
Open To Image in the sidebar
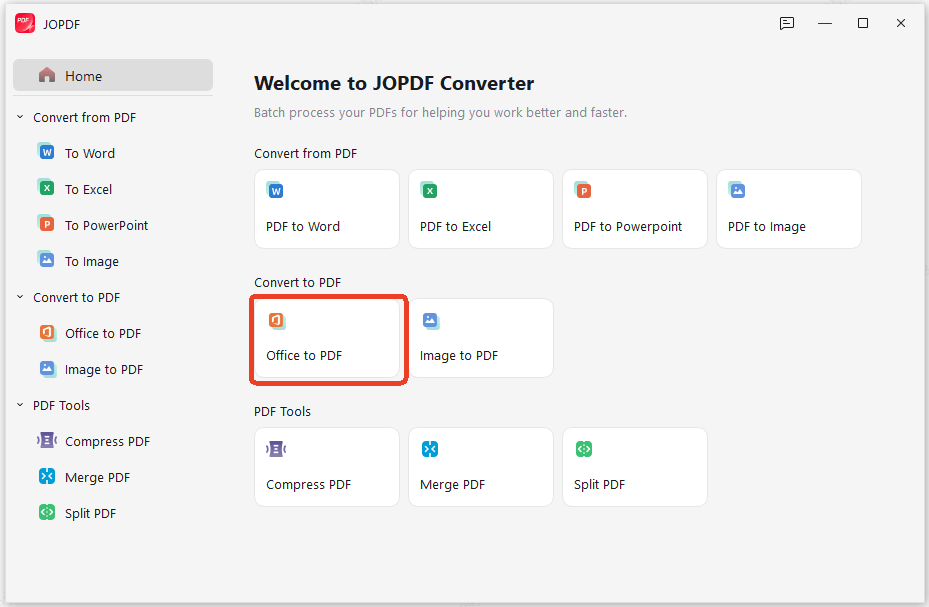click(x=92, y=262)
